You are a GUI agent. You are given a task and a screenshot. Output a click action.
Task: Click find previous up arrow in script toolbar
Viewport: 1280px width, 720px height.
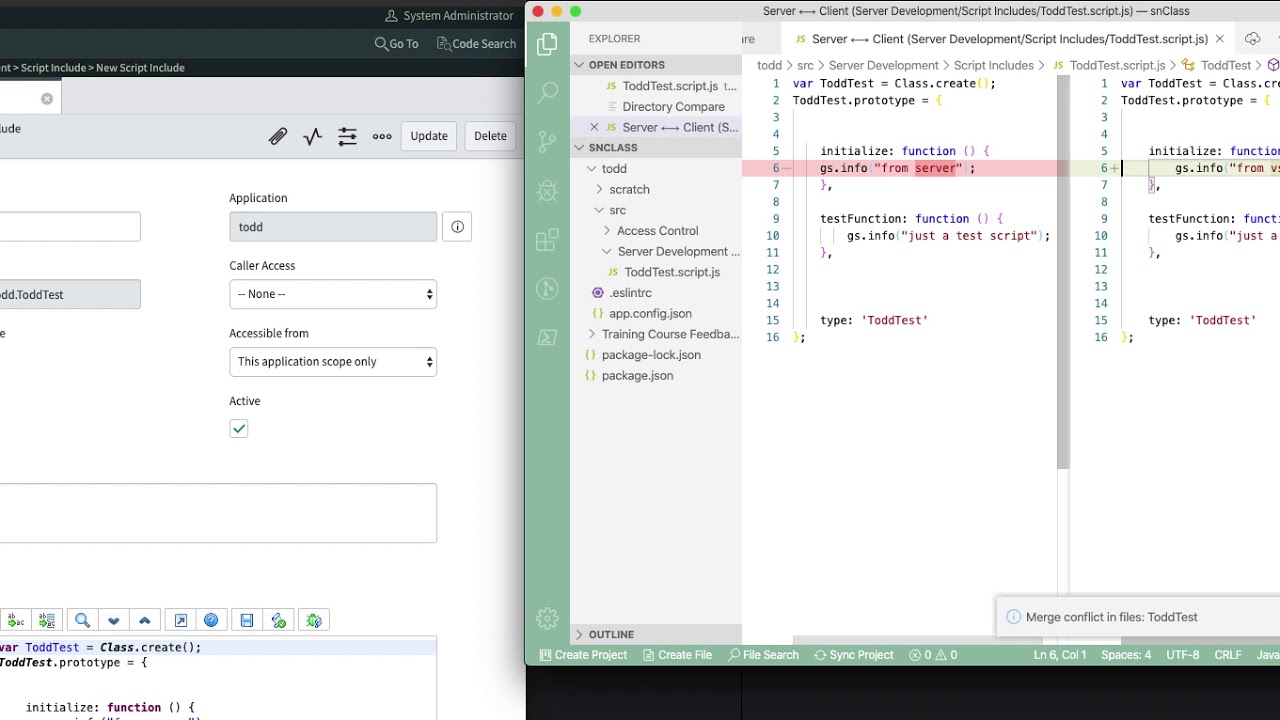144,621
